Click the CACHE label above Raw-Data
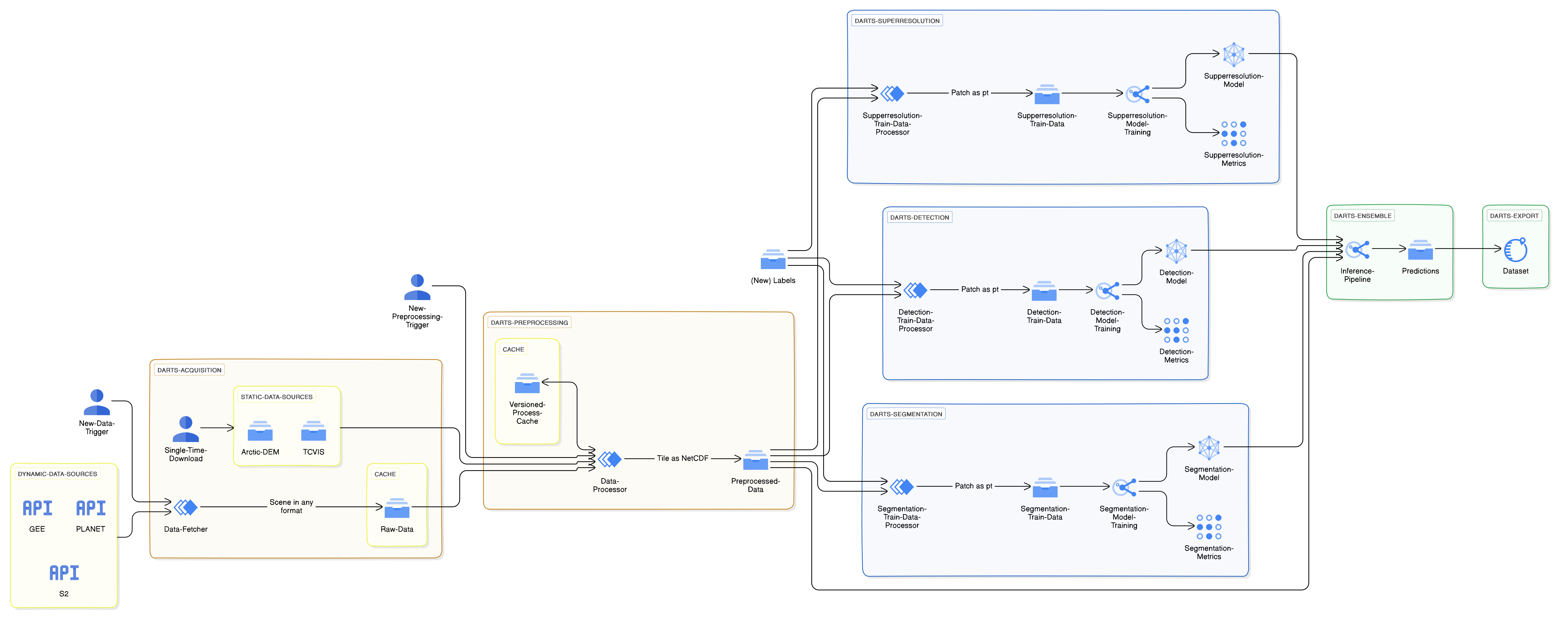The height and width of the screenshot is (627, 1568). point(385,474)
